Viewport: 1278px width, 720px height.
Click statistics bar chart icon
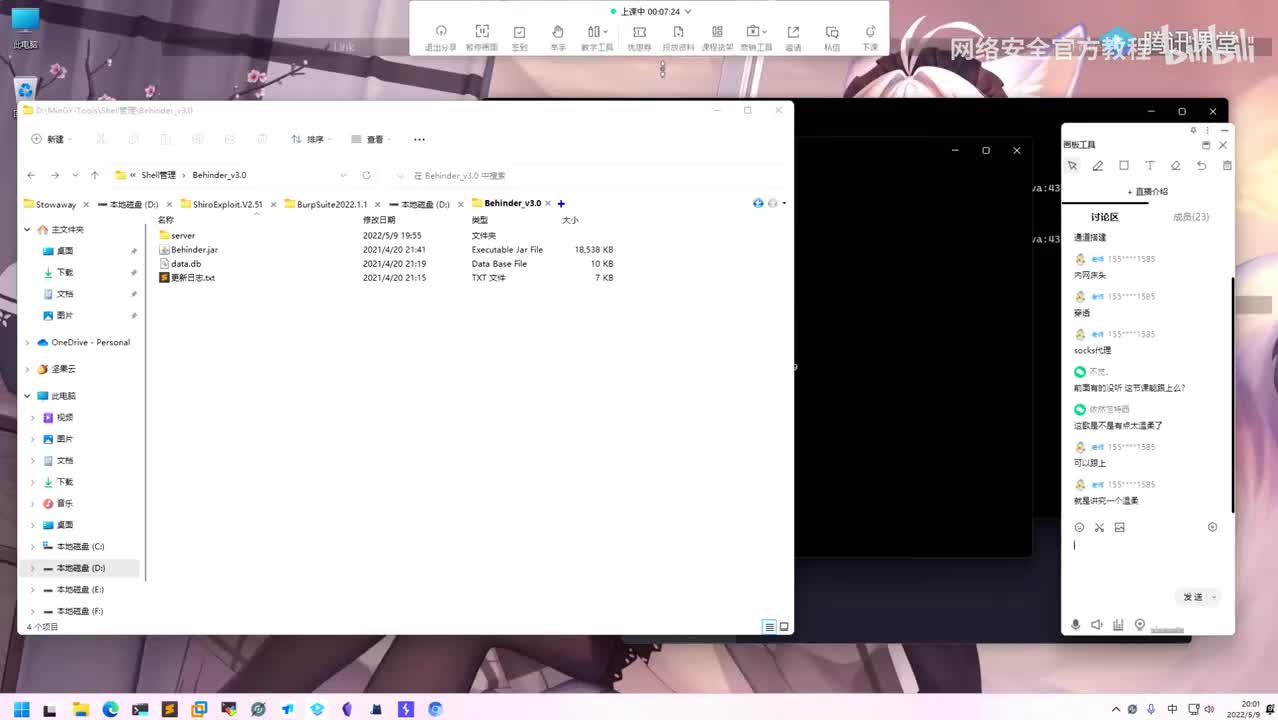1118,625
